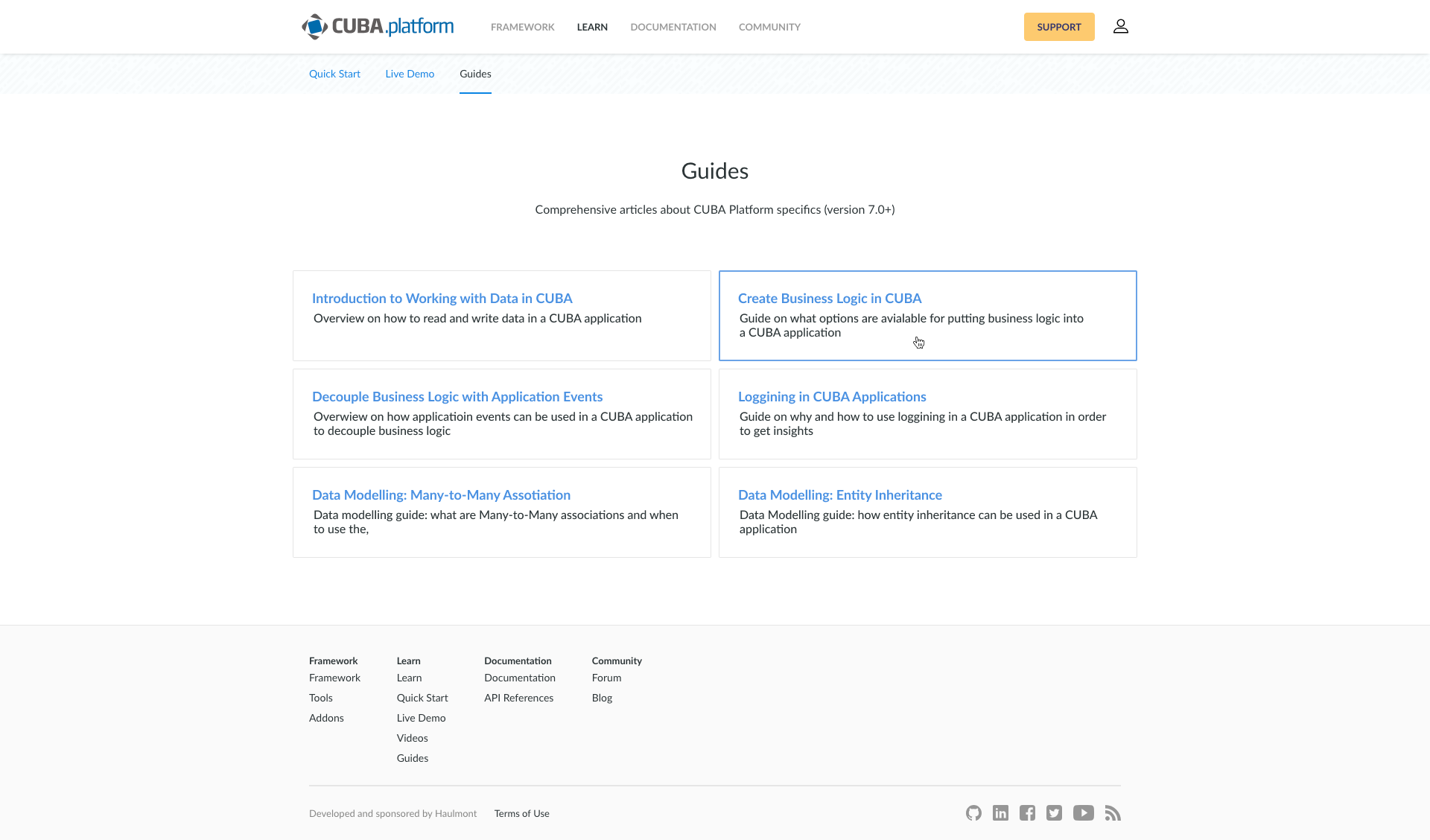Click the RSS feed icon

(1113, 813)
